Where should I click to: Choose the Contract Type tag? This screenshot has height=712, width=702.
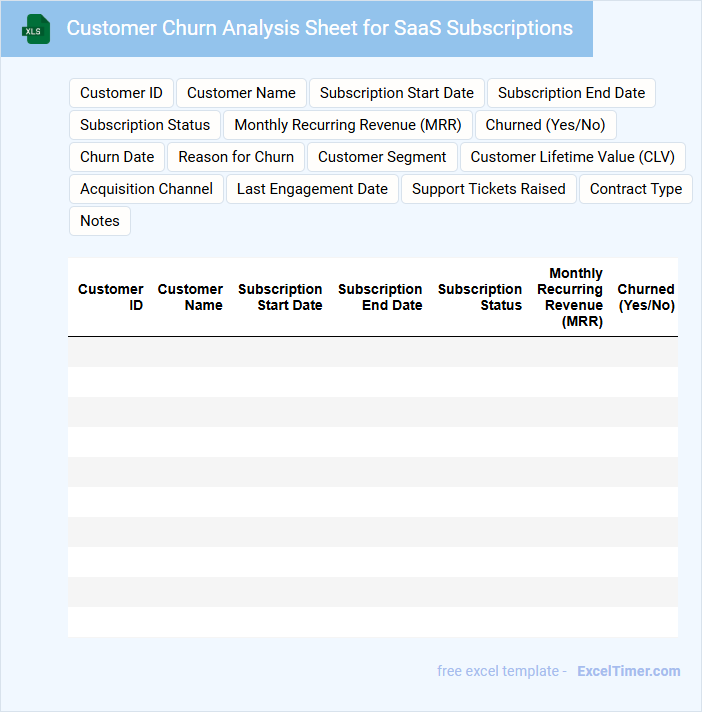point(635,189)
